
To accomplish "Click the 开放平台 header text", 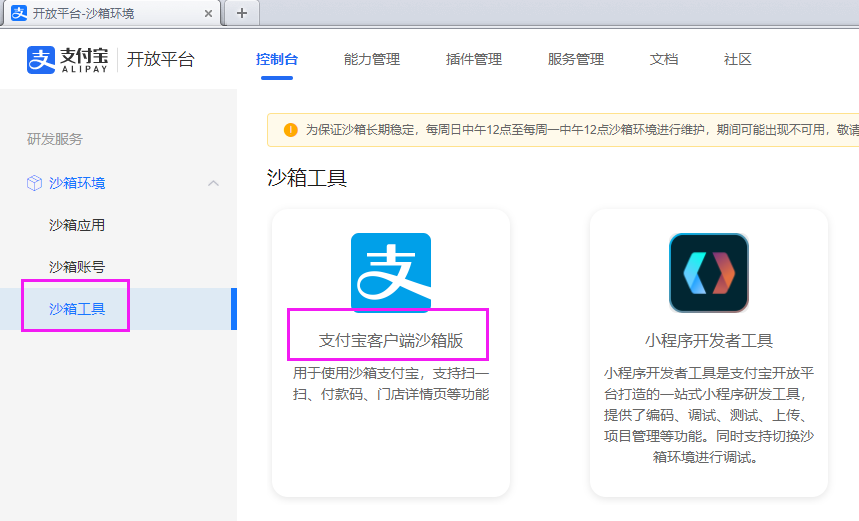I will (161, 59).
